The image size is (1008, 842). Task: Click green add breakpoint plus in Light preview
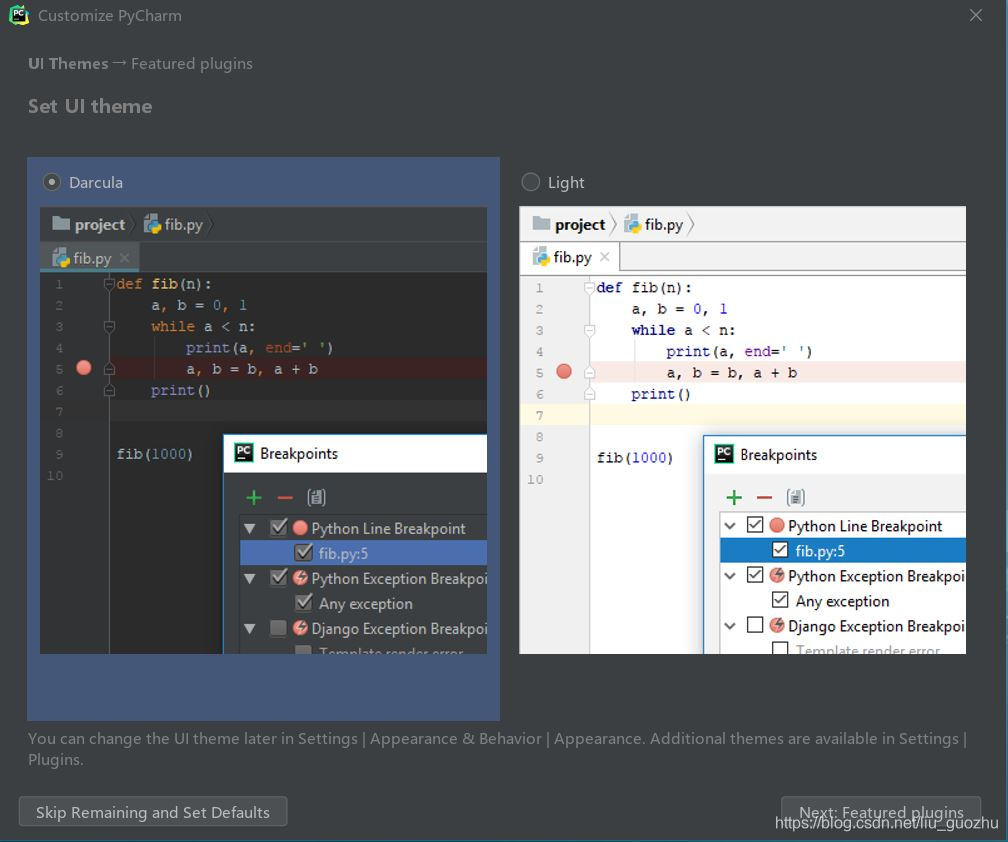pos(734,497)
